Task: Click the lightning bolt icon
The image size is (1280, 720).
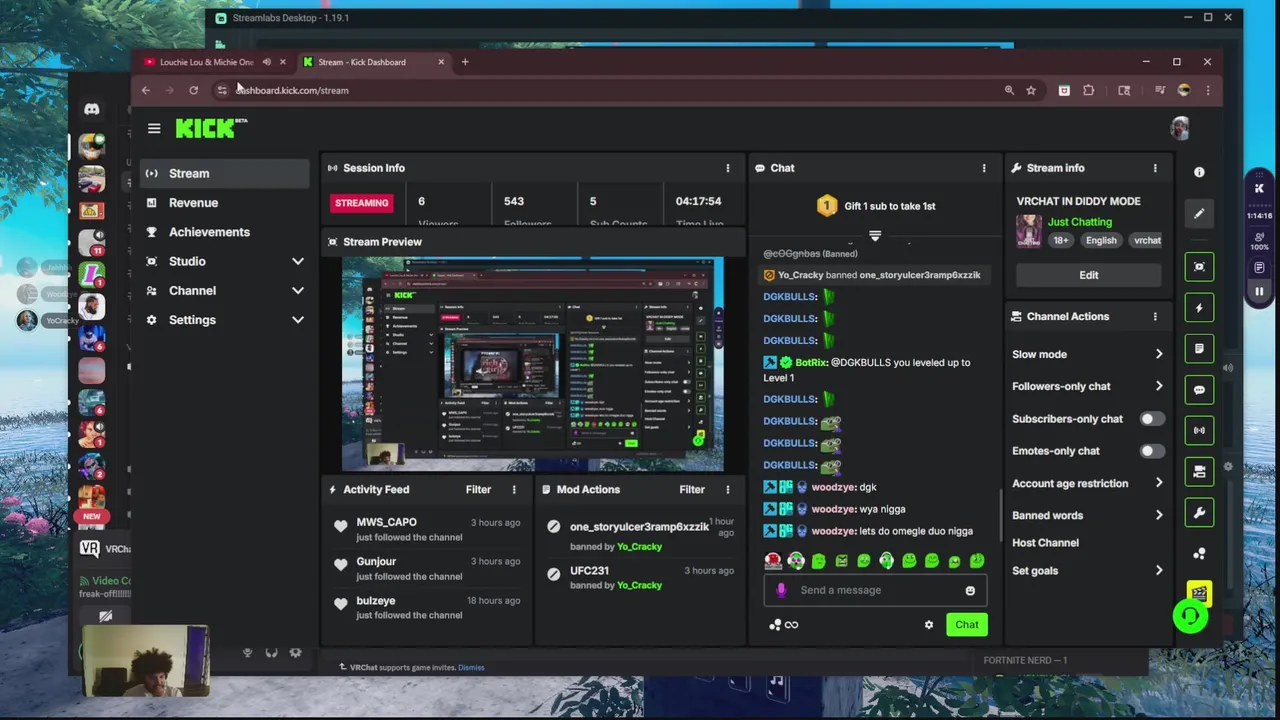Action: click(1199, 308)
